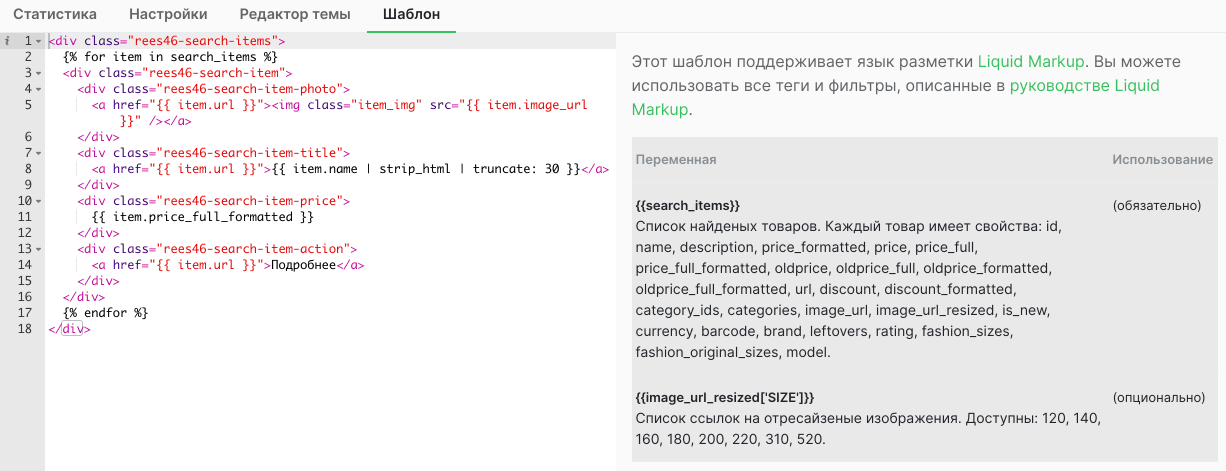
Task: Click line number 16 in the gutter
Action: coord(25,297)
